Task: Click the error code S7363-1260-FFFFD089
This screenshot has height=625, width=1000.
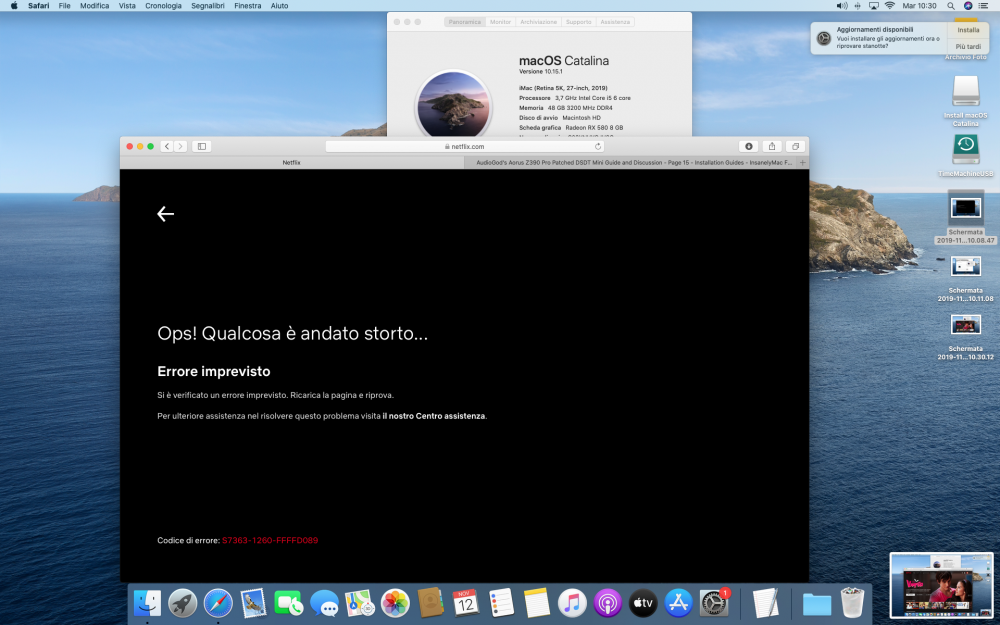Action: (270, 540)
